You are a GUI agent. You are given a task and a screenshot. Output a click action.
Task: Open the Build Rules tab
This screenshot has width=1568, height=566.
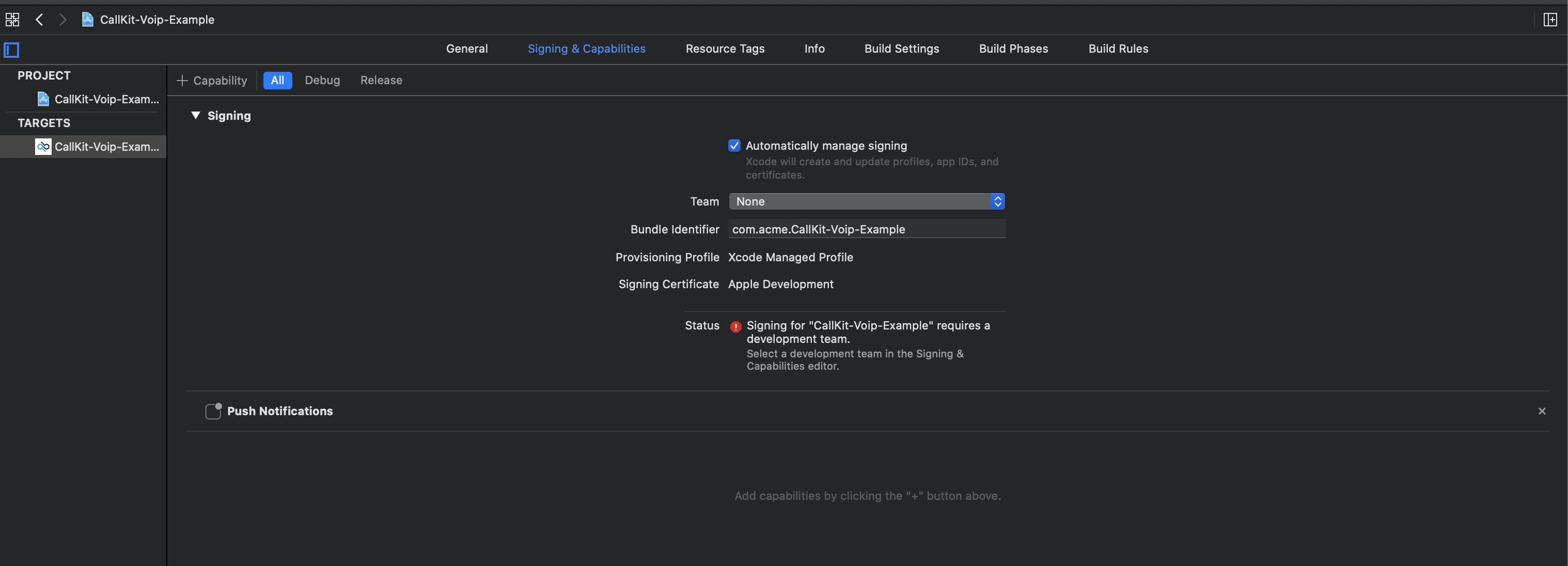point(1118,49)
